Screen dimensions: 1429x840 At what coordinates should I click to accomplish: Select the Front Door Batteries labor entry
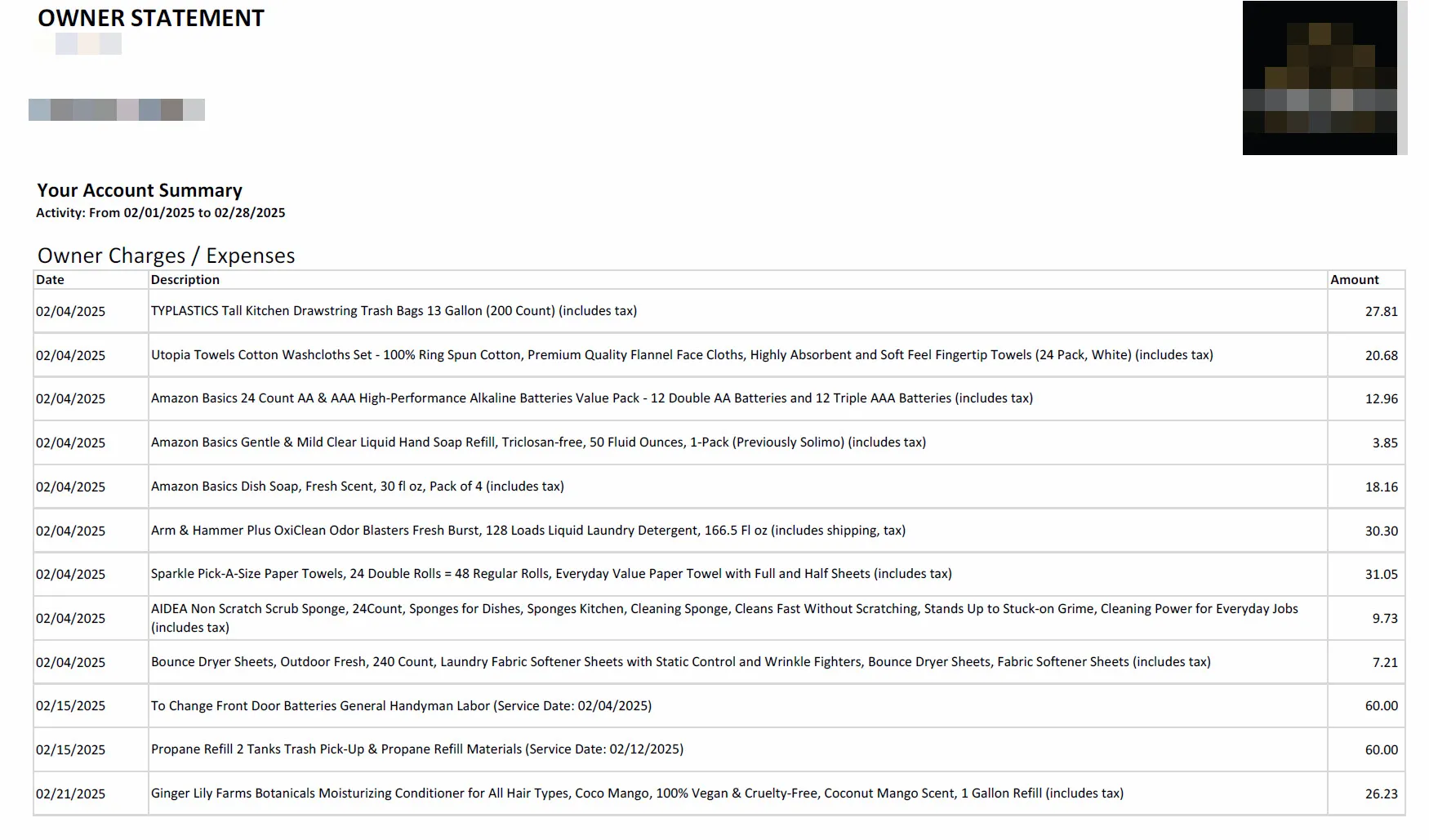[x=401, y=706]
